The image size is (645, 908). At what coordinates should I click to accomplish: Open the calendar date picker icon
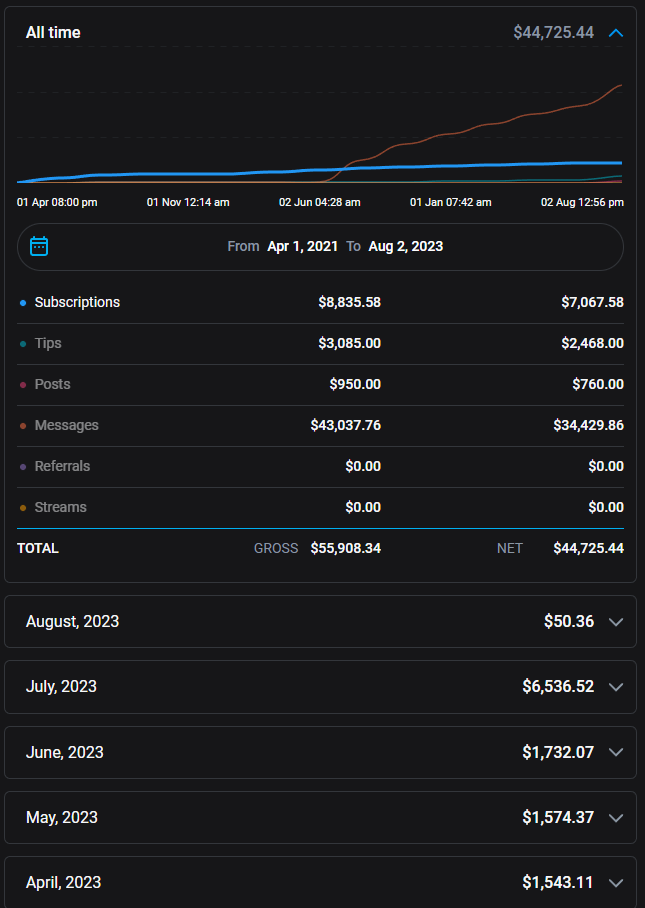[39, 246]
